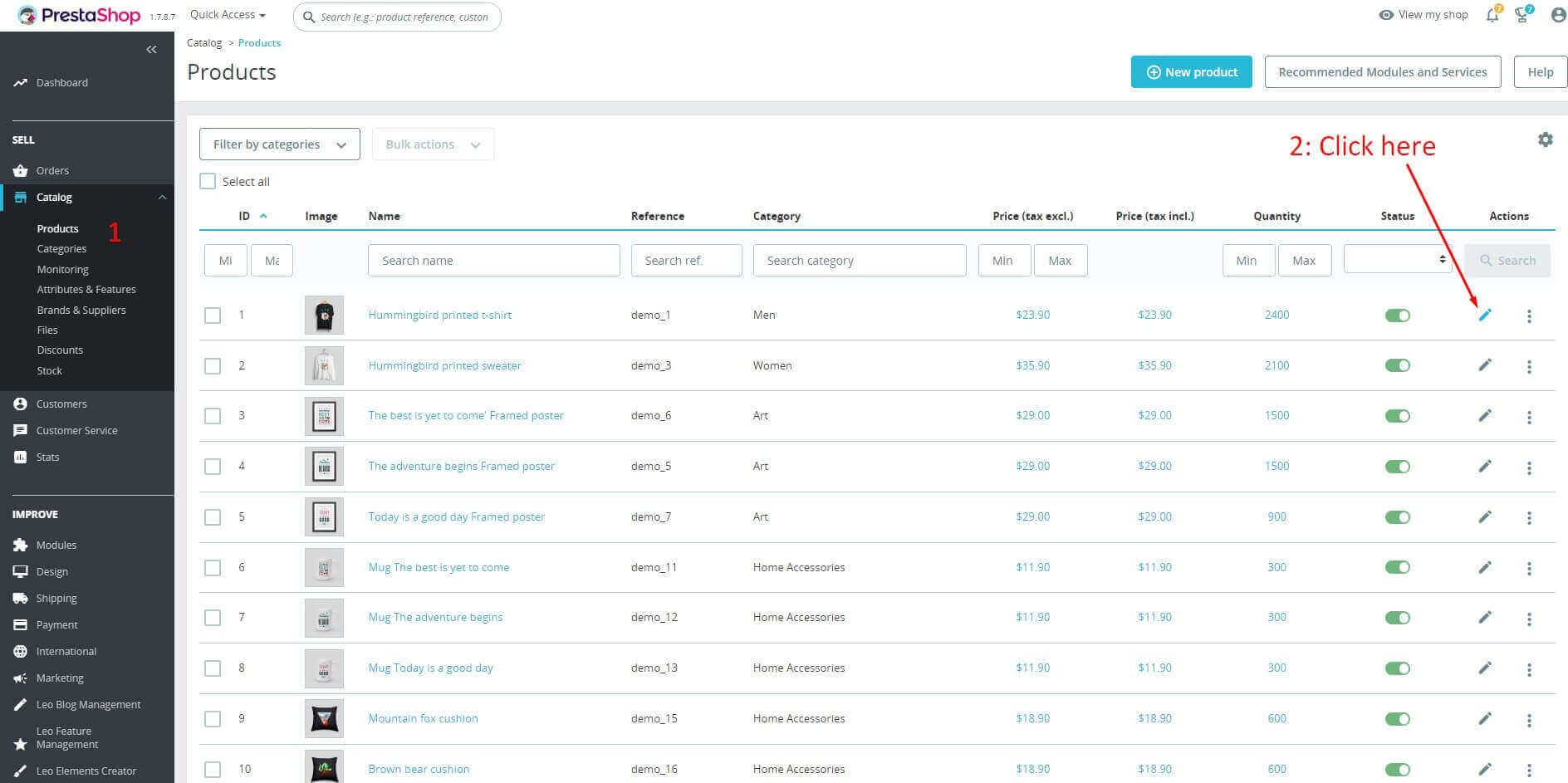Click edit pencil for Mountain fox cushion
The image size is (1568, 783).
tap(1485, 718)
